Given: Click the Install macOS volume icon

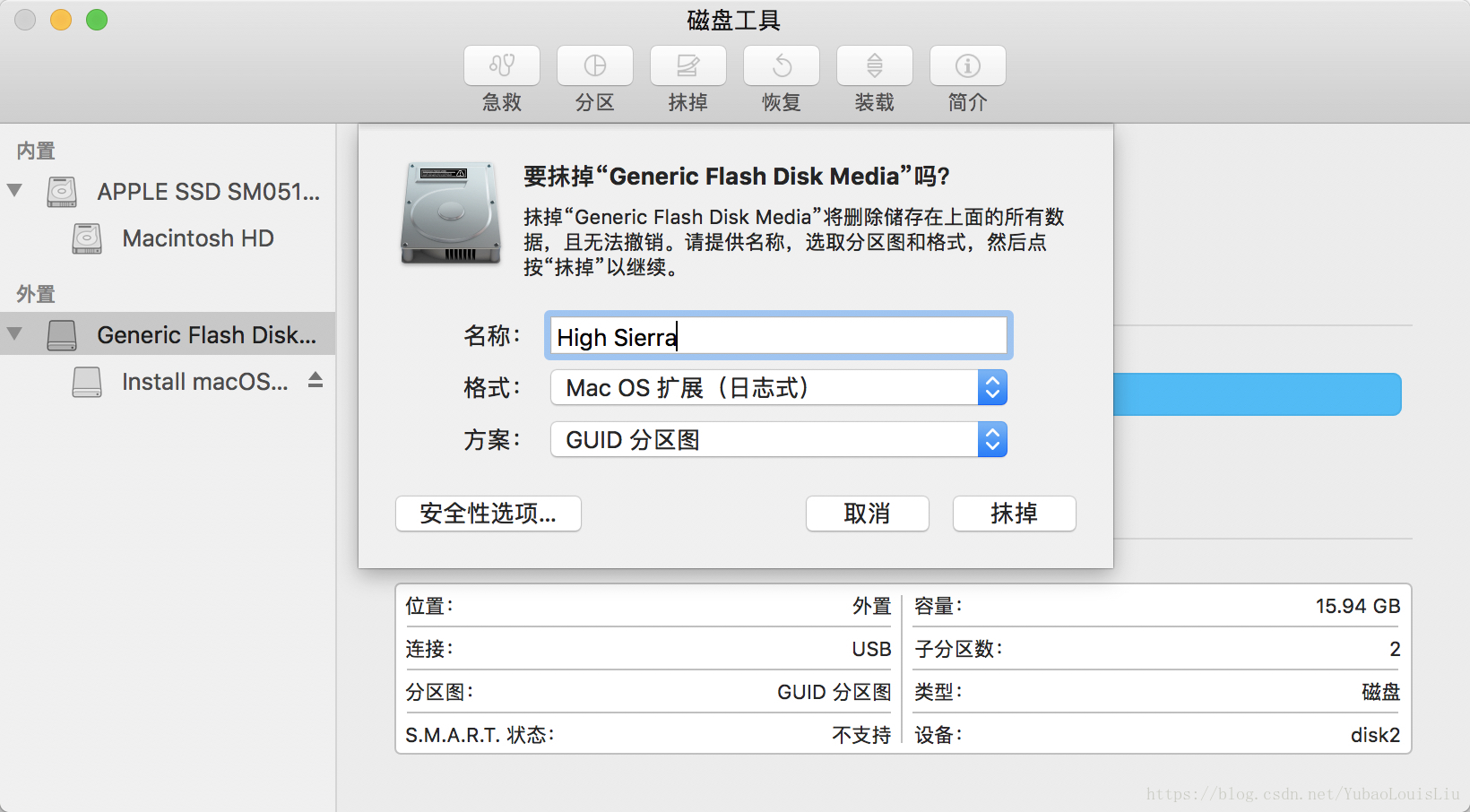Looking at the screenshot, I should pyautogui.click(x=87, y=382).
